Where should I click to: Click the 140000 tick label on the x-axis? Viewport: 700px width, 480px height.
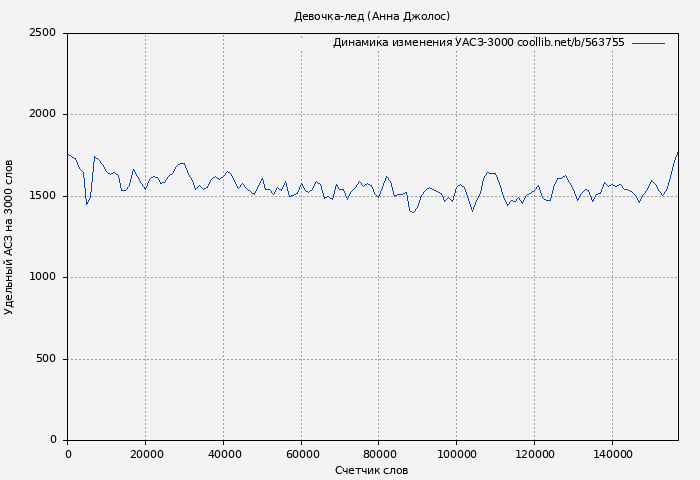pyautogui.click(x=612, y=454)
